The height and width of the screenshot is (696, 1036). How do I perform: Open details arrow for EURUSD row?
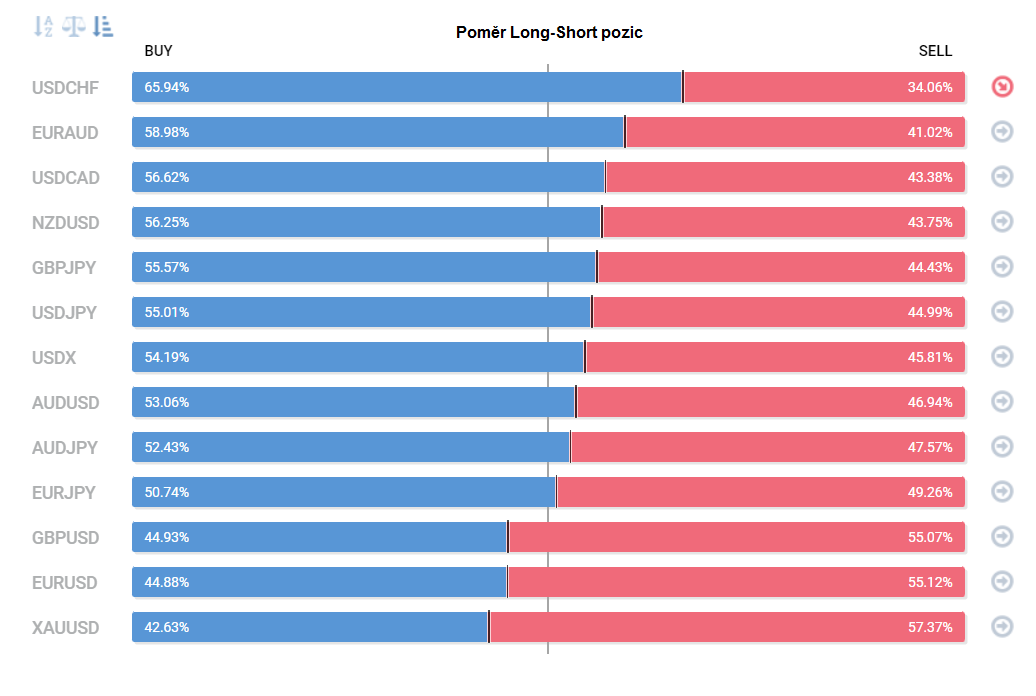tap(1002, 582)
